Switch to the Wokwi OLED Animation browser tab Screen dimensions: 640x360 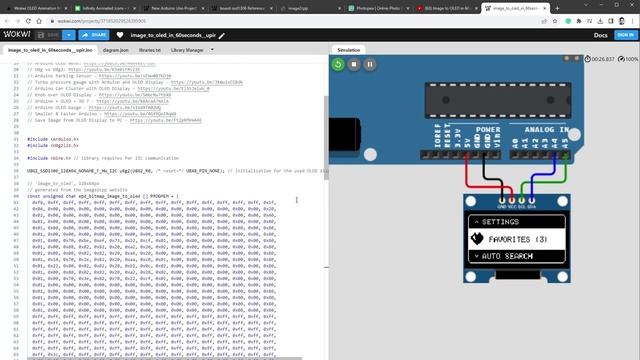click(37, 8)
